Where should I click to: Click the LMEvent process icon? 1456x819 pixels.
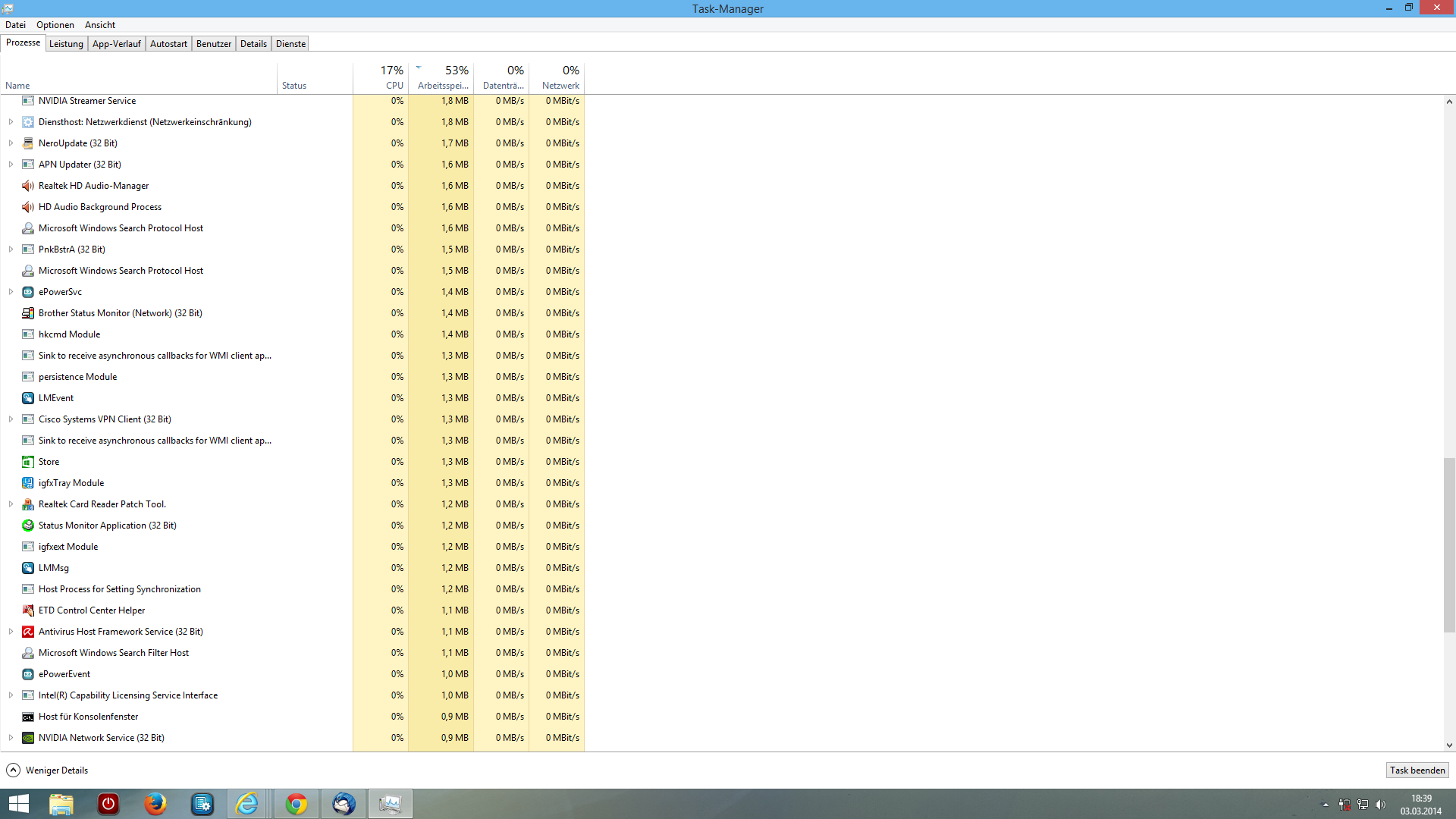[x=28, y=398]
